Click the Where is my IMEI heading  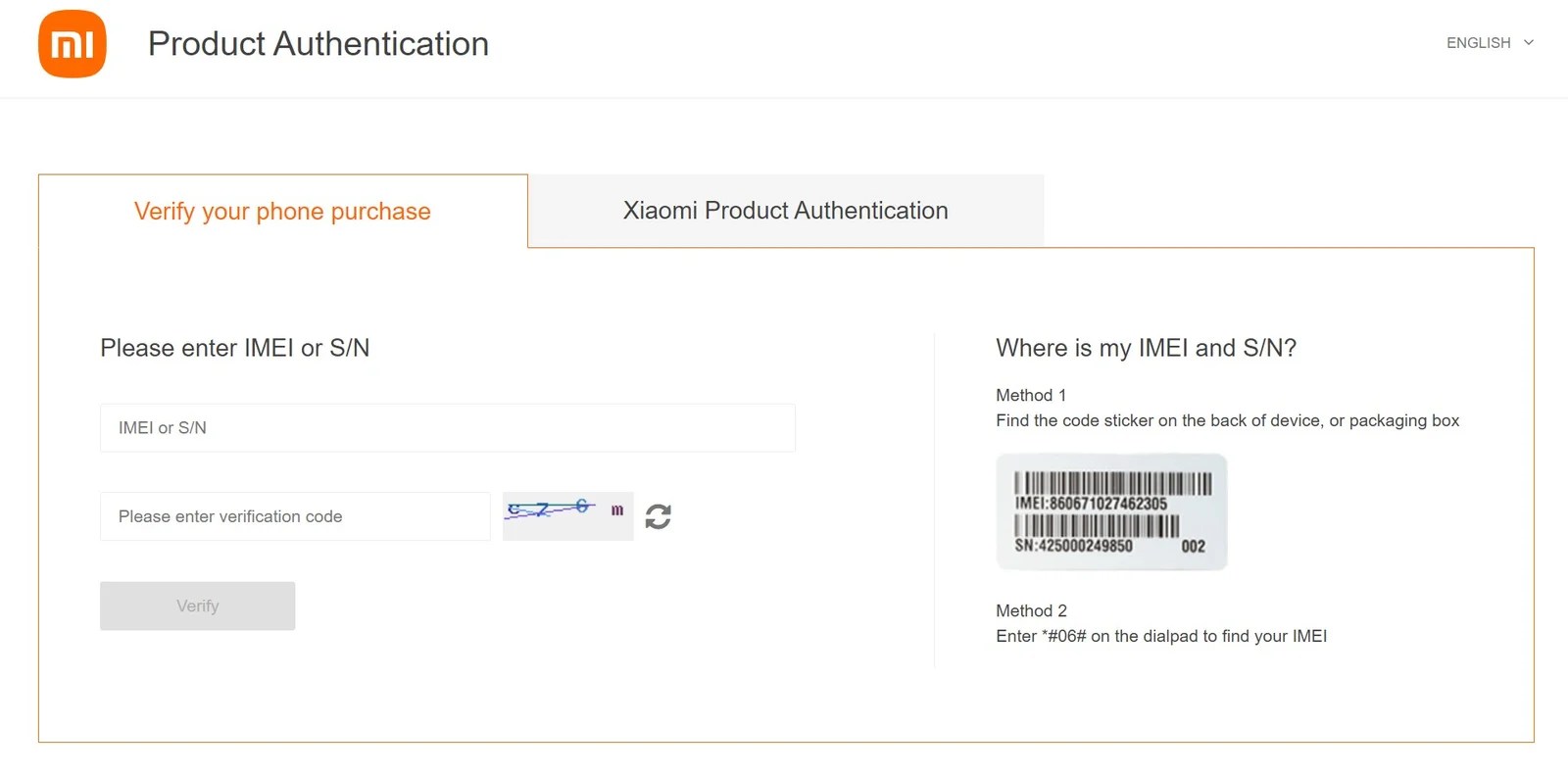1145,348
